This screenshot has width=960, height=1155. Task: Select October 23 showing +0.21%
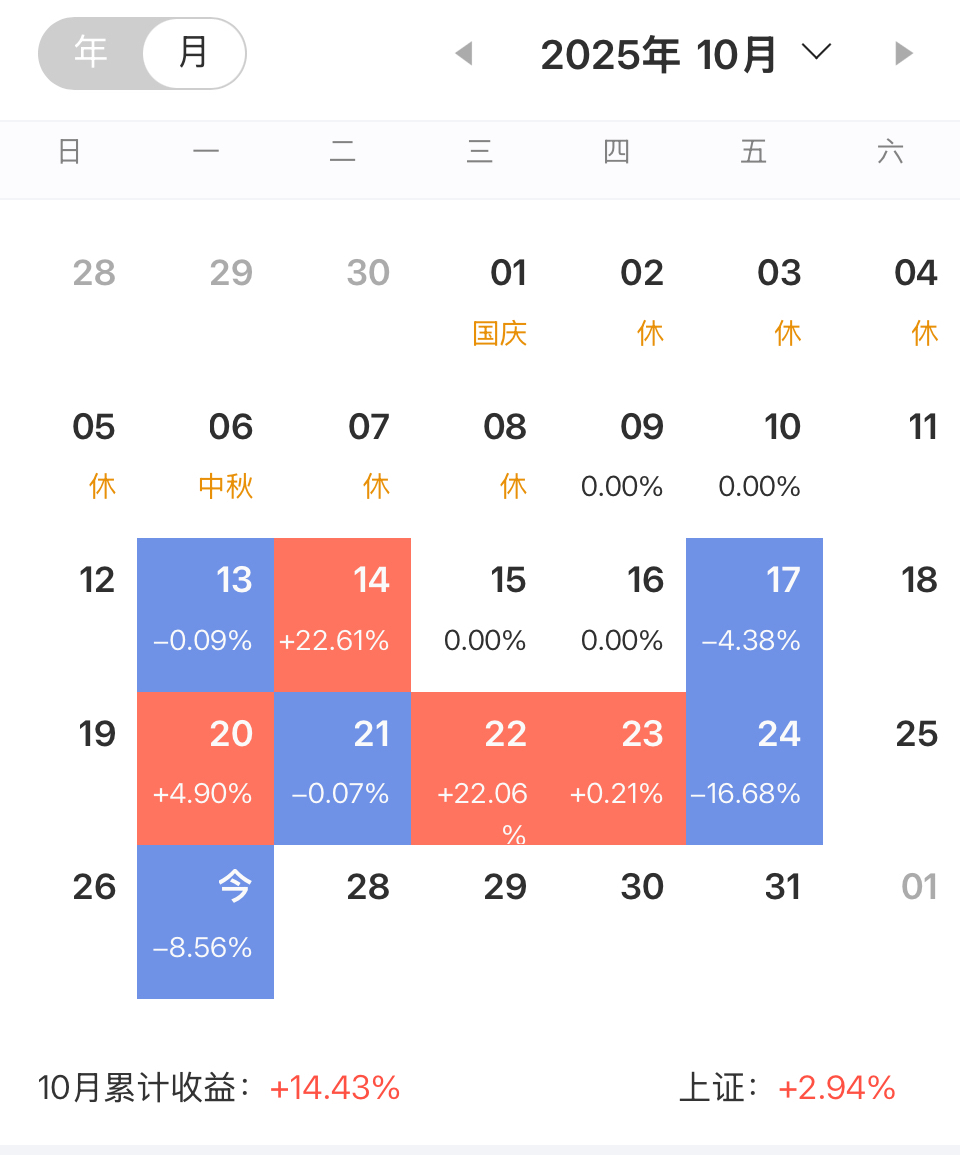click(617, 768)
